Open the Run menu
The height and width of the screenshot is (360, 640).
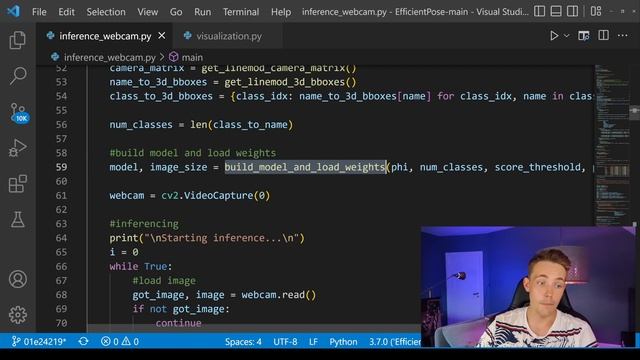click(203, 12)
